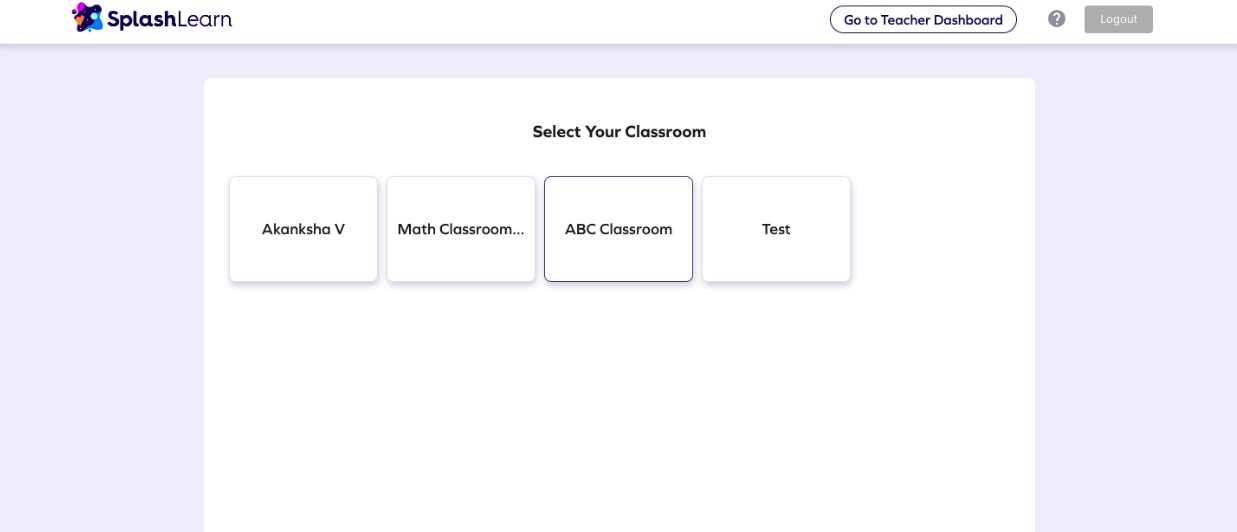Viewport: 1237px width, 532px height.
Task: Open the ABC Classroom card
Action: (618, 229)
